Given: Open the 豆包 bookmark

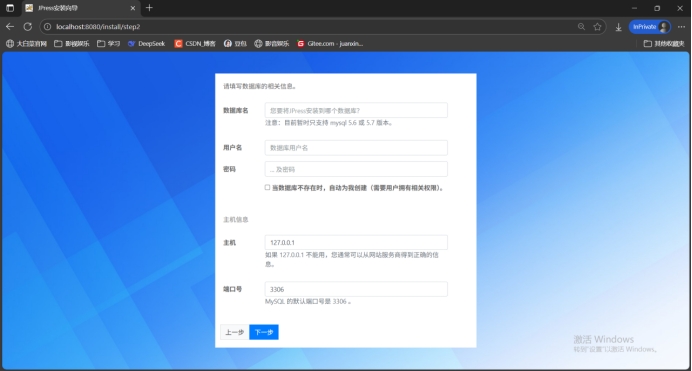Looking at the screenshot, I should click(x=235, y=44).
